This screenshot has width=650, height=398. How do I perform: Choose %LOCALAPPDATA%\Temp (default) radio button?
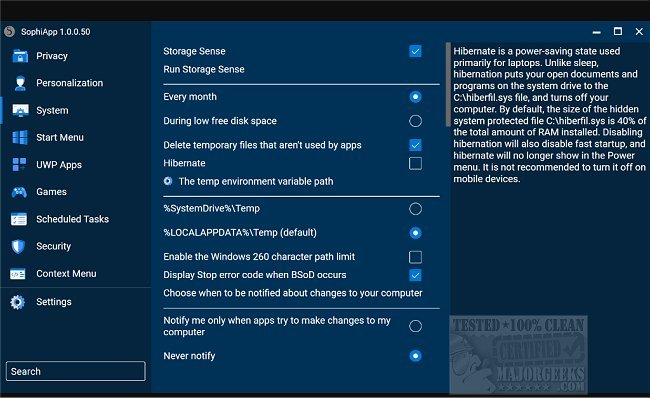[x=415, y=233]
